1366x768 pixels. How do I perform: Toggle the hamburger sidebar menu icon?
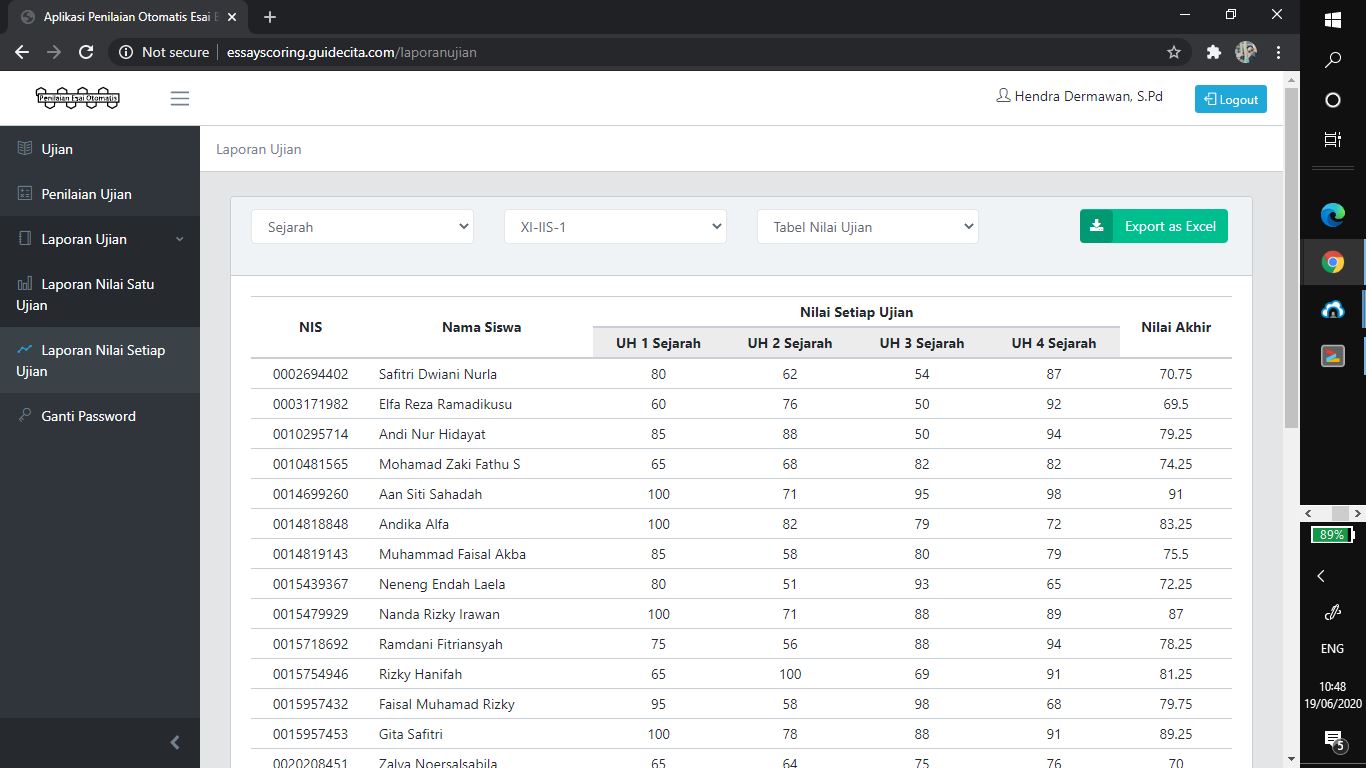click(180, 98)
